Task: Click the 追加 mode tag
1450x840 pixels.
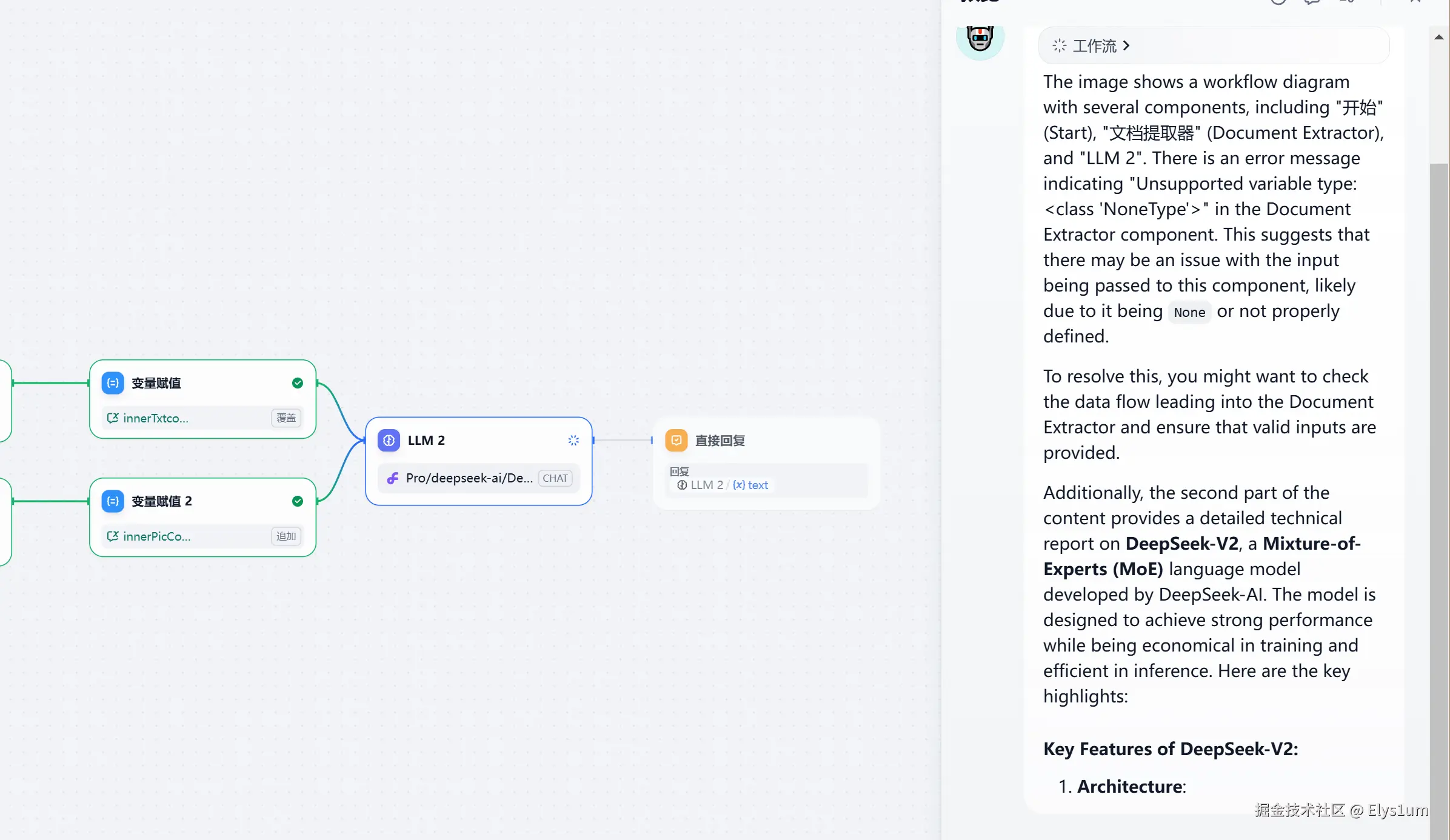Action: pyautogui.click(x=286, y=536)
